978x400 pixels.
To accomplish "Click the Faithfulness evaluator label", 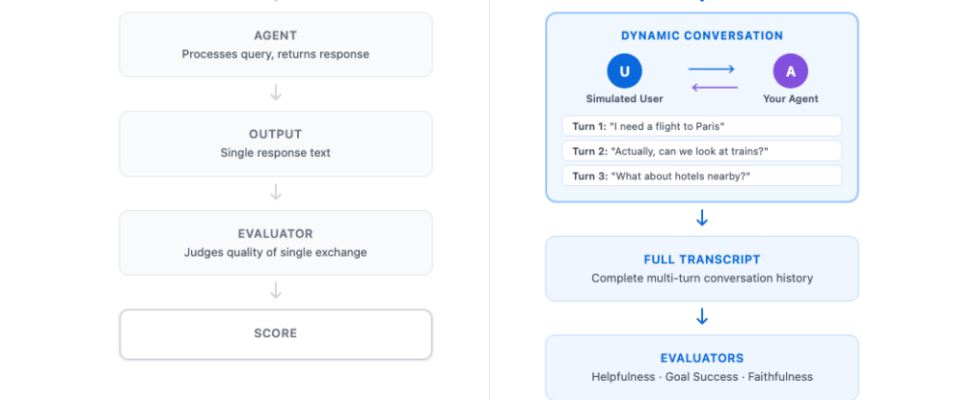I will point(778,377).
